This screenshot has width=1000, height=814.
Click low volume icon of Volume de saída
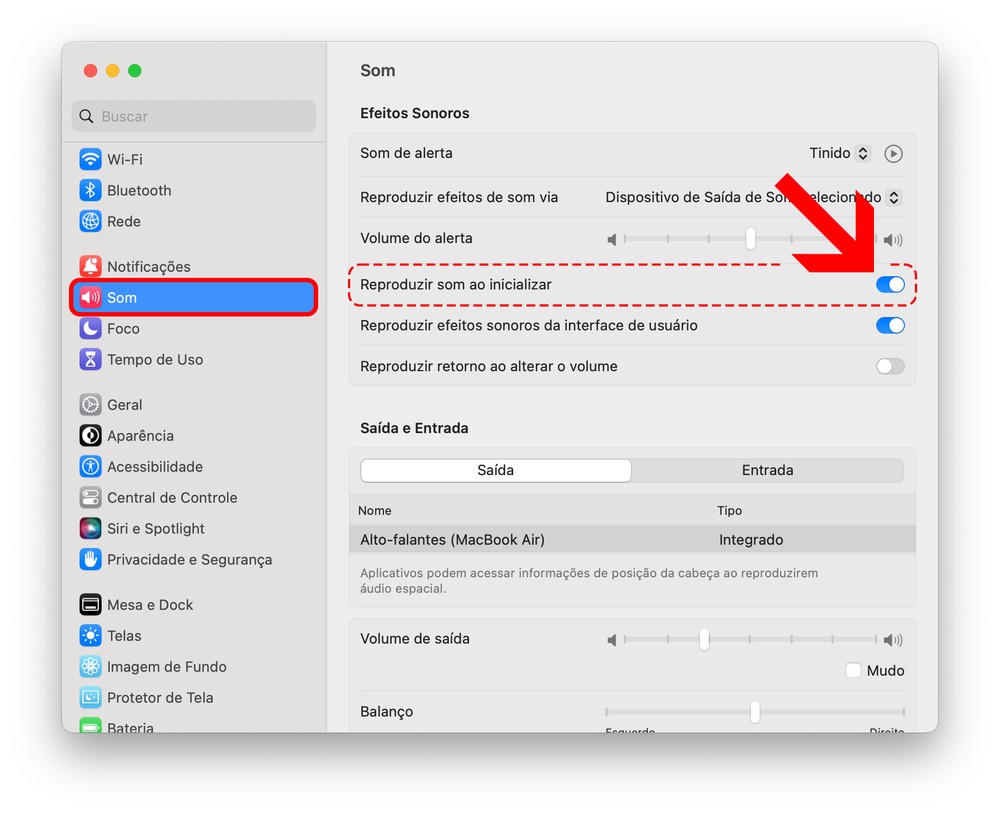click(612, 640)
